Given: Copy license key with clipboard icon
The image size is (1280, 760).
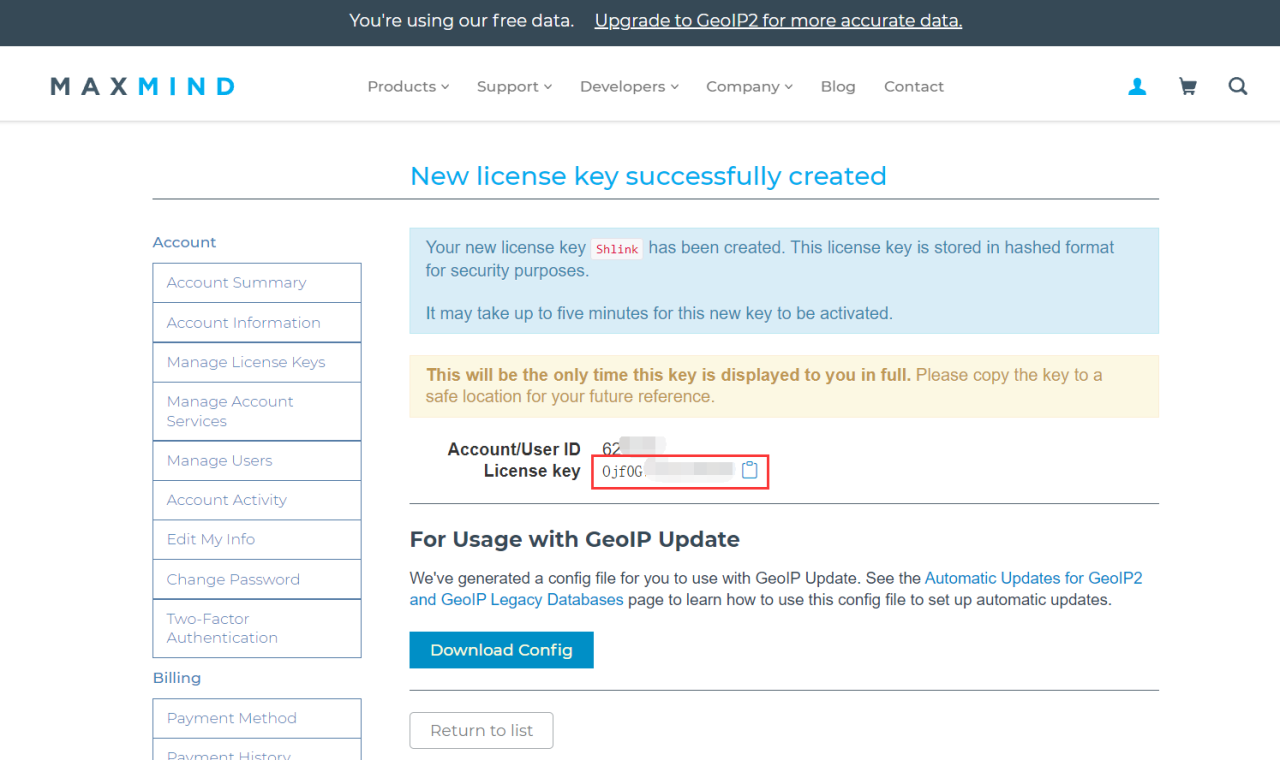Looking at the screenshot, I should [750, 470].
